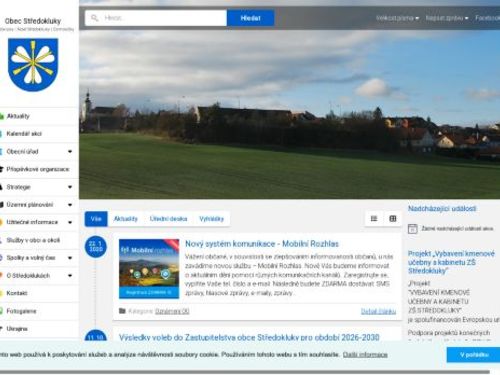Click the Aktuality icon in sidebar

pyautogui.click(x=2, y=116)
